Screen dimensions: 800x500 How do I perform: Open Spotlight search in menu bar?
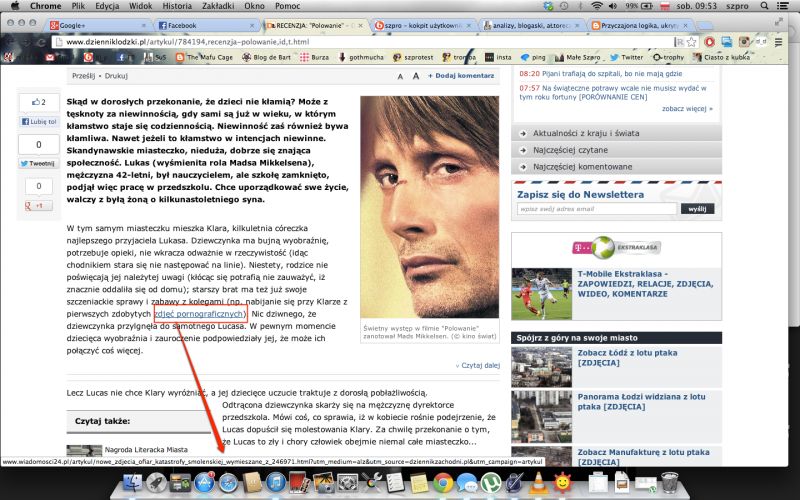[764, 6]
